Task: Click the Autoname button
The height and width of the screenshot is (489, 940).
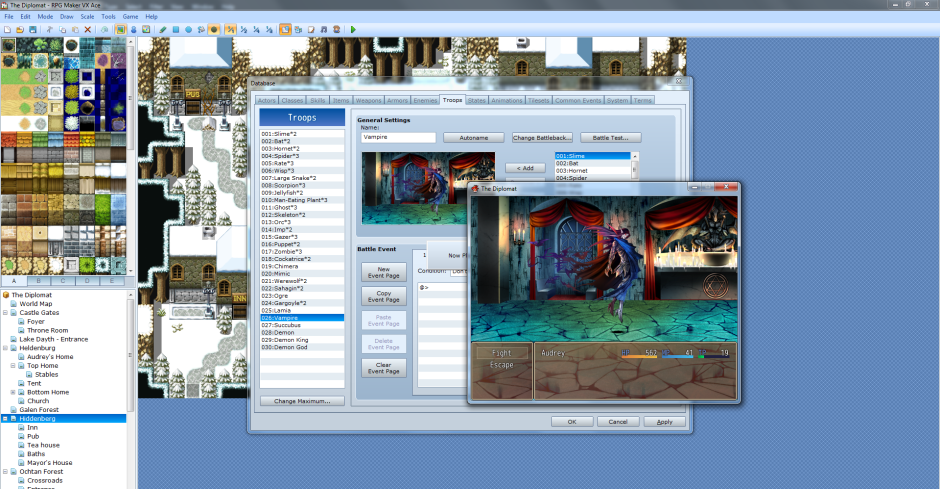Action: tap(474, 138)
